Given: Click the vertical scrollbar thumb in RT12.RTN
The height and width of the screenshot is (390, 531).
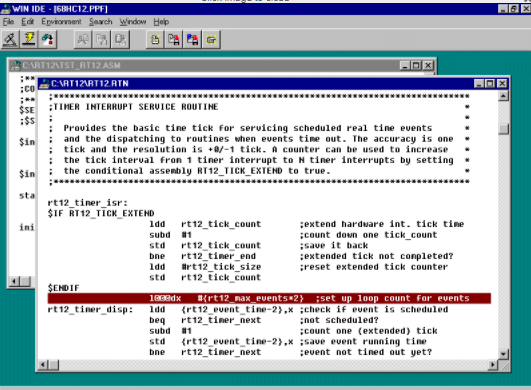Looking at the screenshot, I should click(504, 129).
